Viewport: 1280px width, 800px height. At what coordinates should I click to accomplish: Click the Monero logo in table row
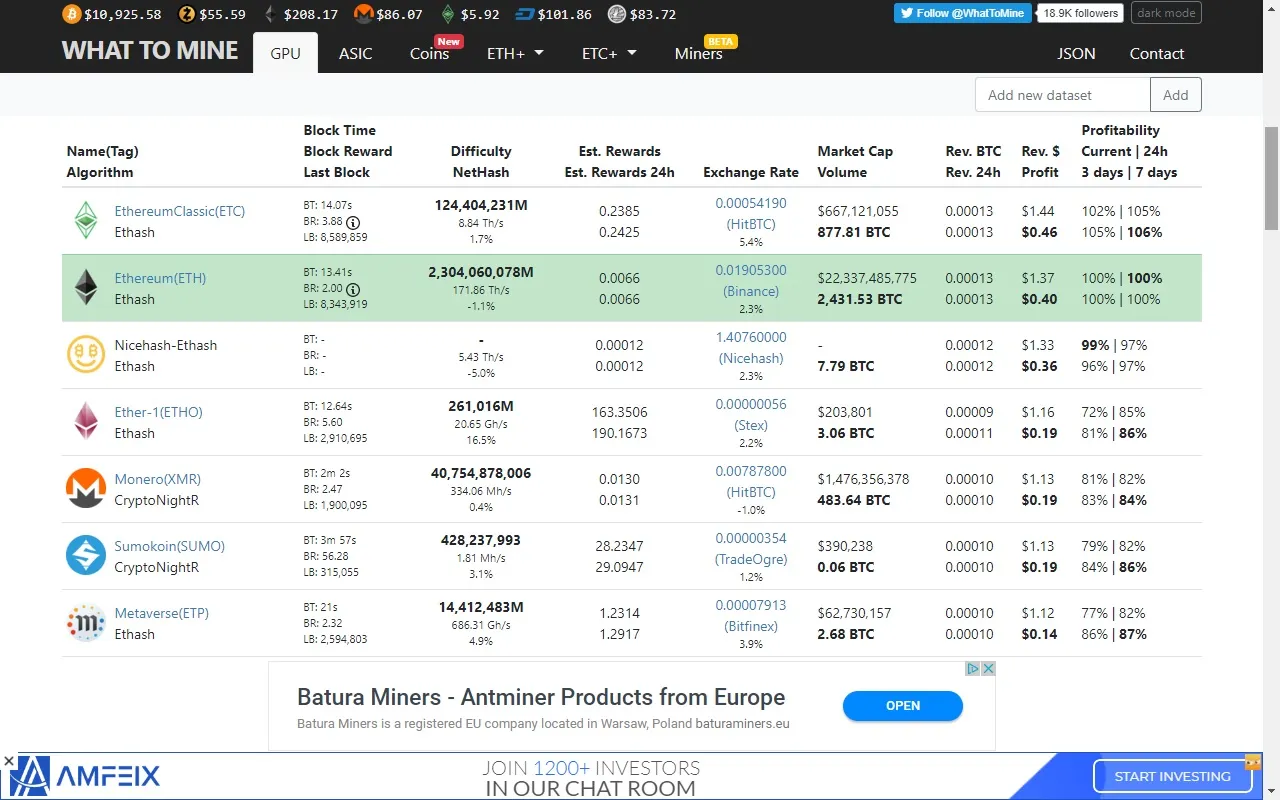(x=86, y=488)
